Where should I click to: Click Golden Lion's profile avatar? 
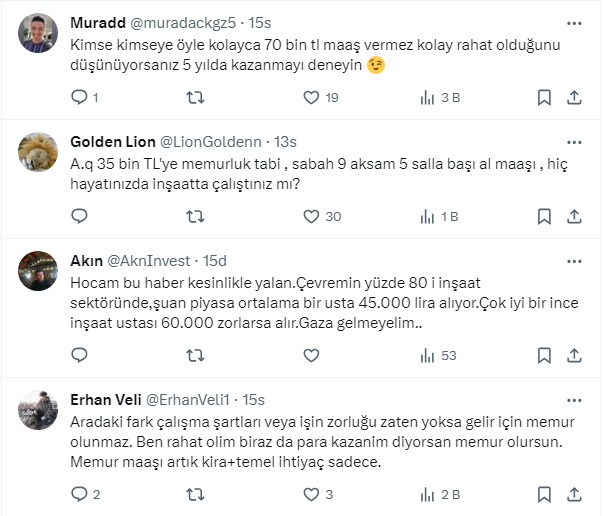[x=39, y=151]
